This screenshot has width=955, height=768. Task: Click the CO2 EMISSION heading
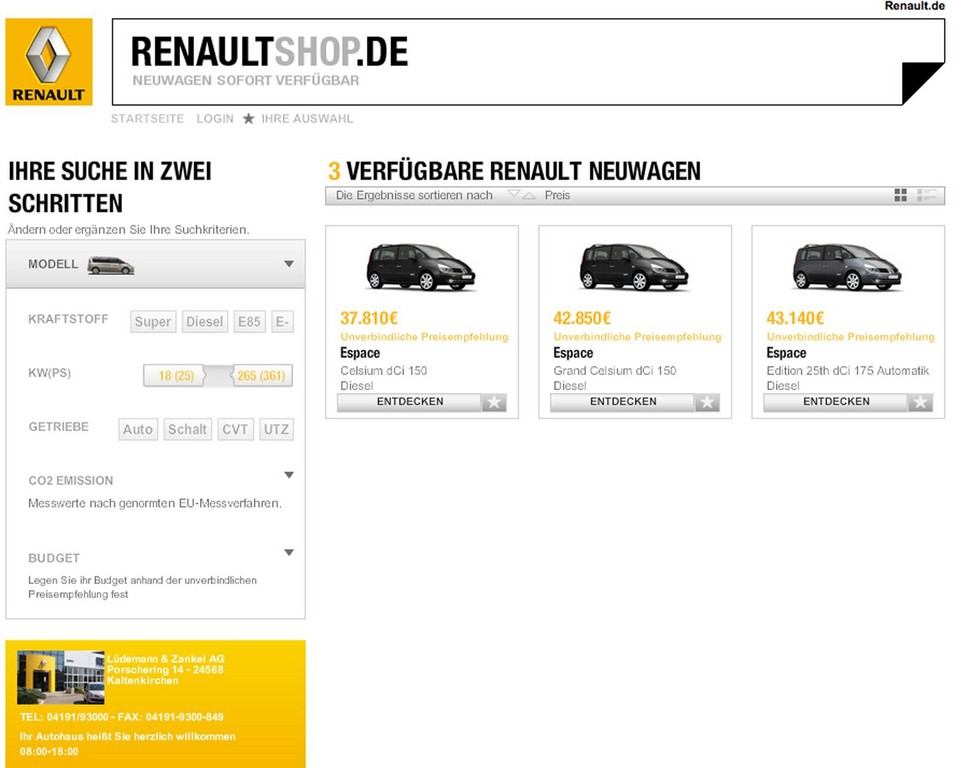[71, 481]
